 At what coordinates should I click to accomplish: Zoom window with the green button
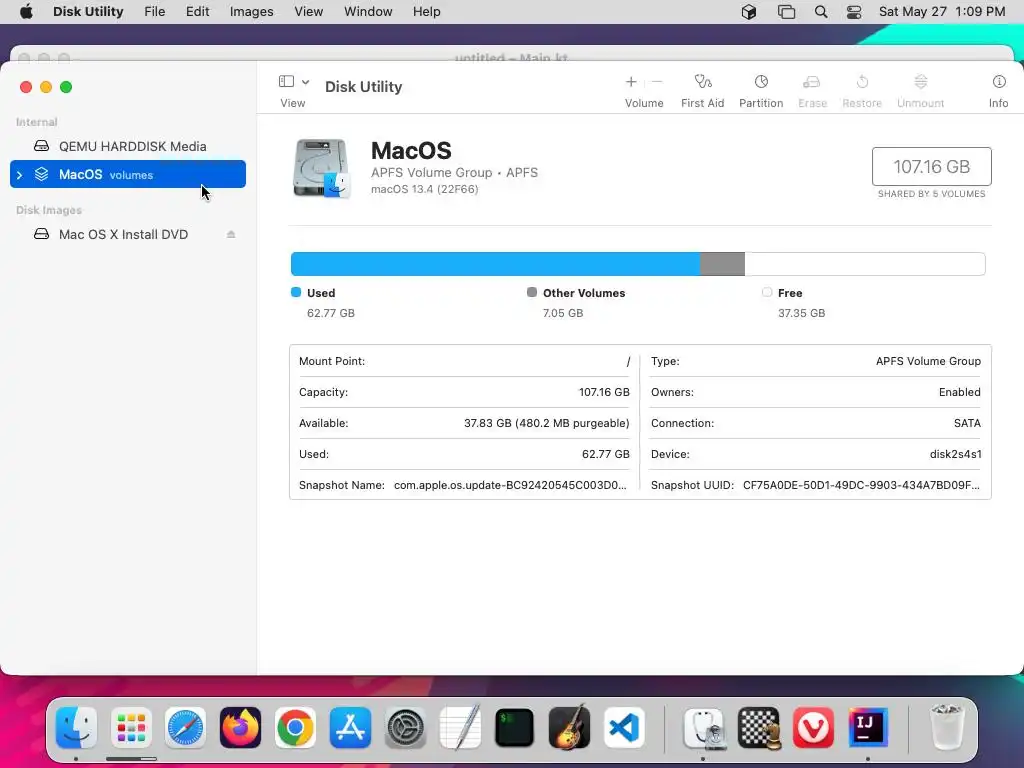66,87
